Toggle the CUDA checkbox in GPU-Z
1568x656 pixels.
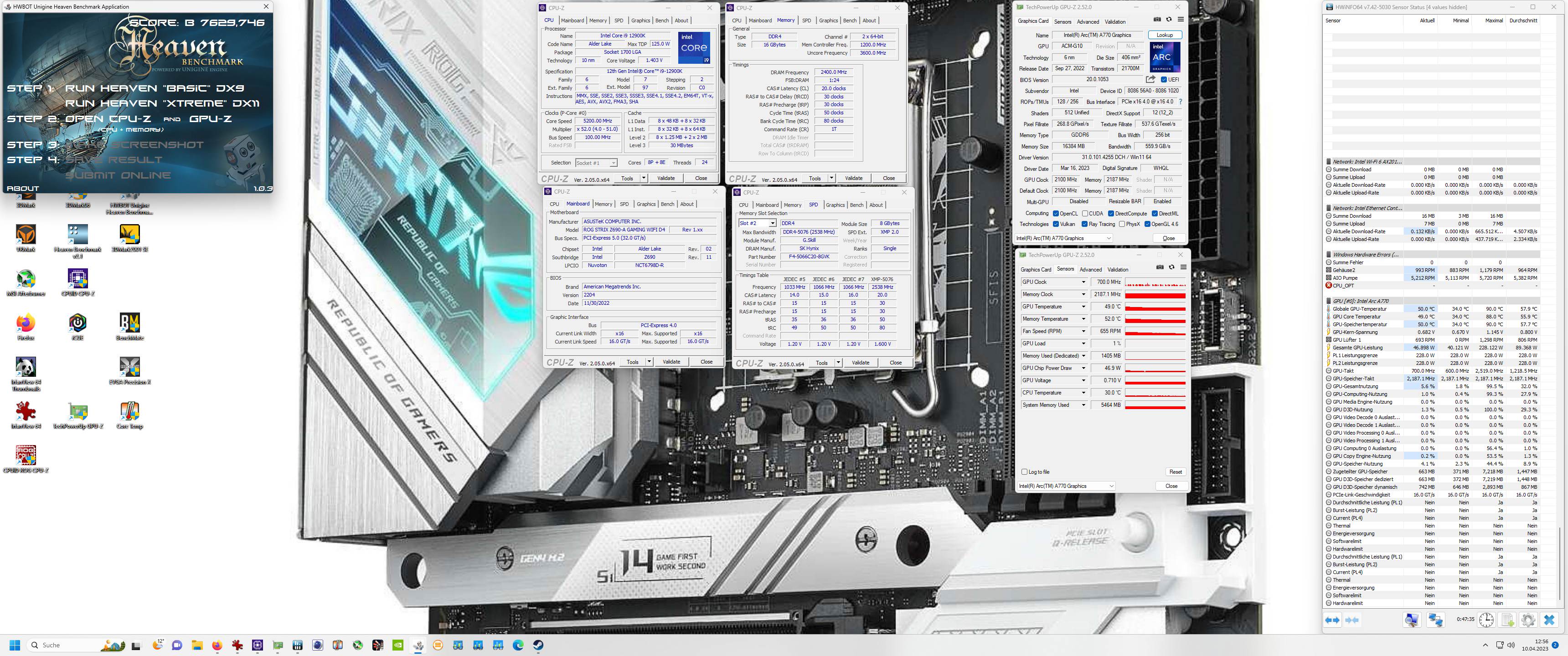click(x=1085, y=214)
